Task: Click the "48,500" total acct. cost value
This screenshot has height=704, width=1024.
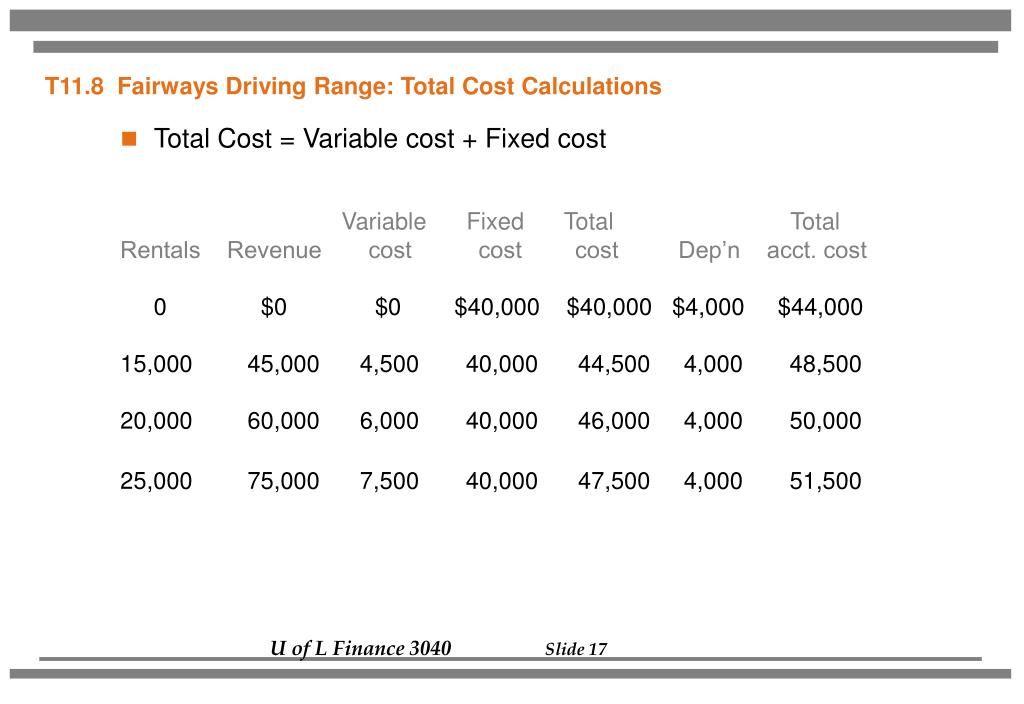Action: [825, 364]
